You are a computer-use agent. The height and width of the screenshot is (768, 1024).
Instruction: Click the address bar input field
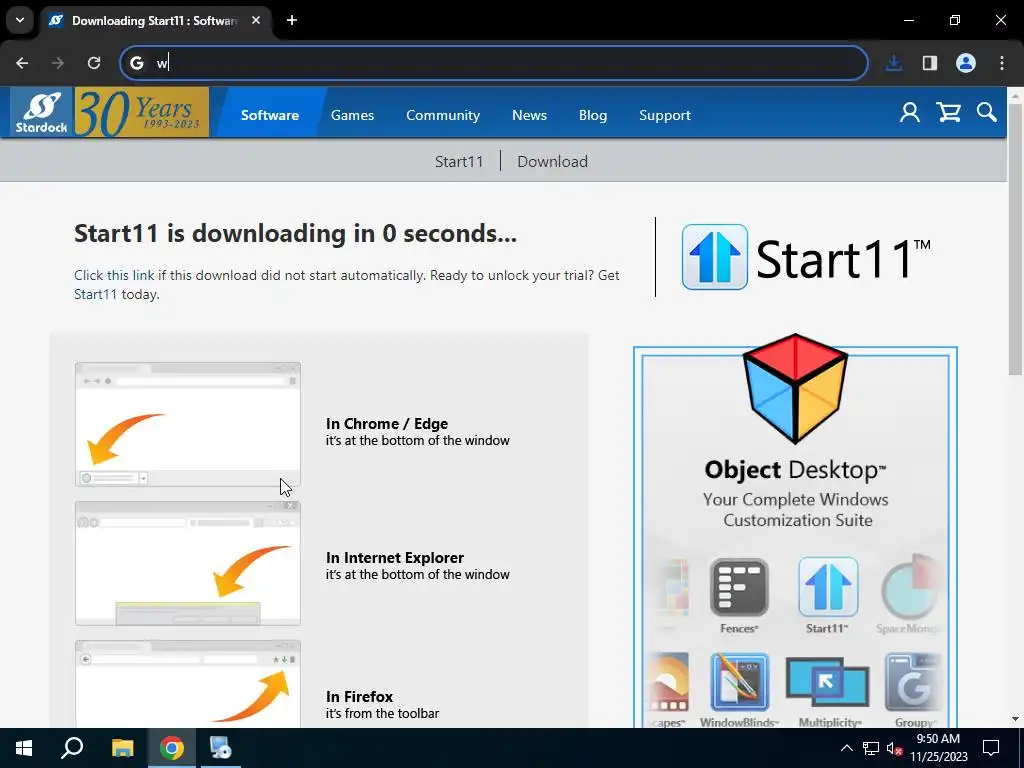pyautogui.click(x=494, y=63)
